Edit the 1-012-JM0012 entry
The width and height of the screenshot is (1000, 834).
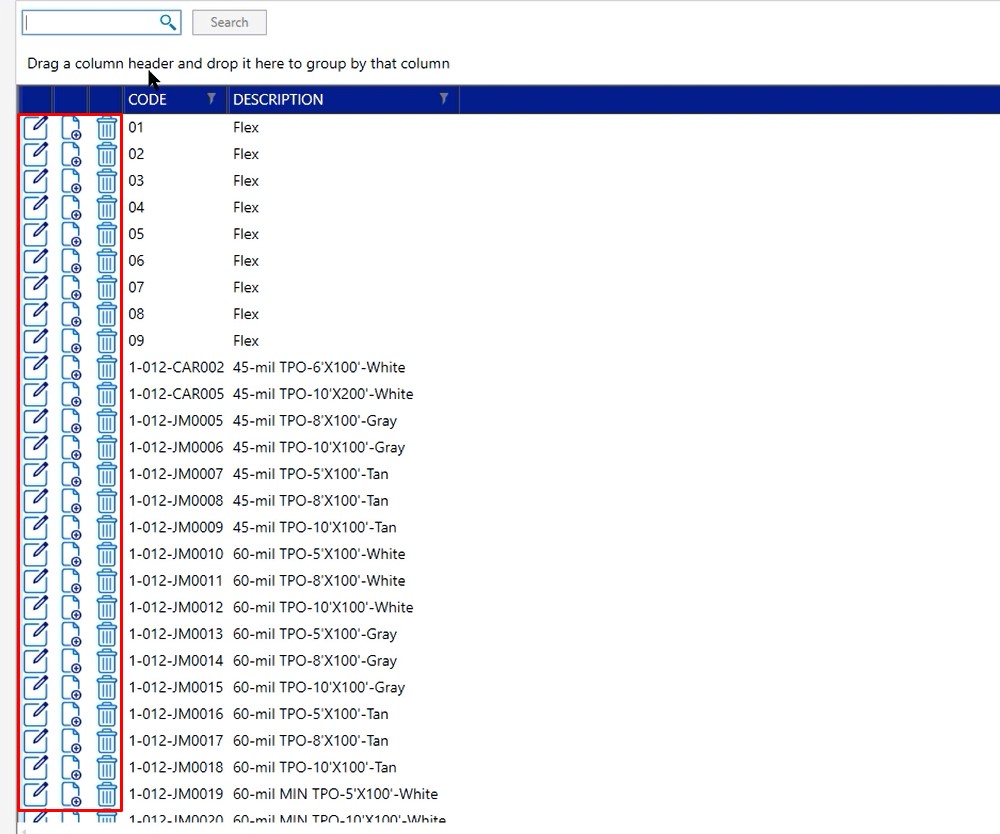[35, 607]
